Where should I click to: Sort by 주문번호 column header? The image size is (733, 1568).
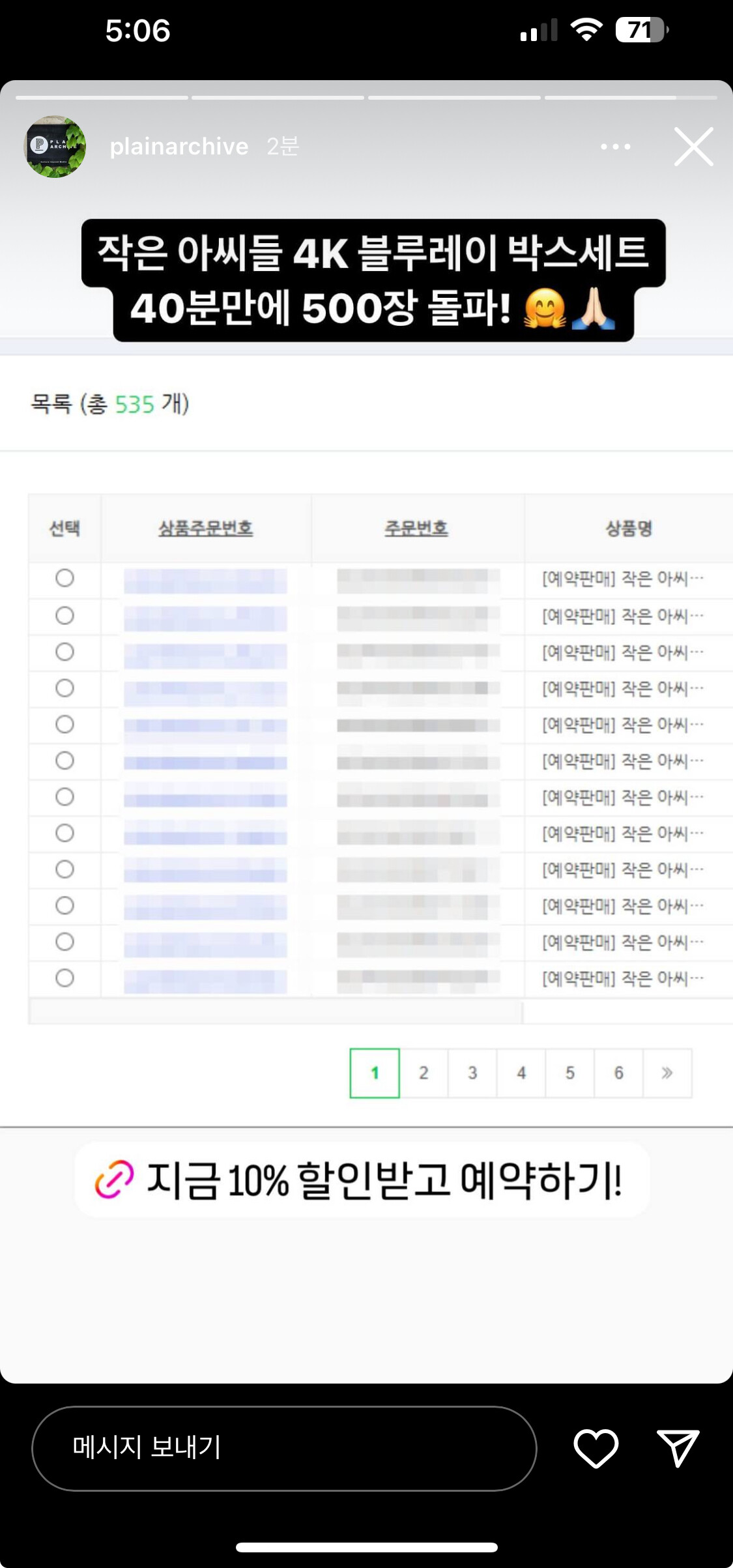pos(416,528)
